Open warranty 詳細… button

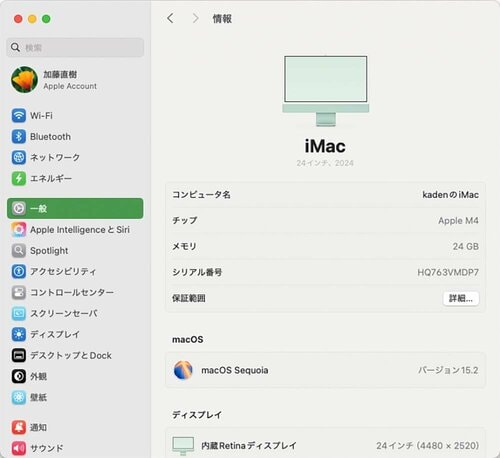click(461, 298)
